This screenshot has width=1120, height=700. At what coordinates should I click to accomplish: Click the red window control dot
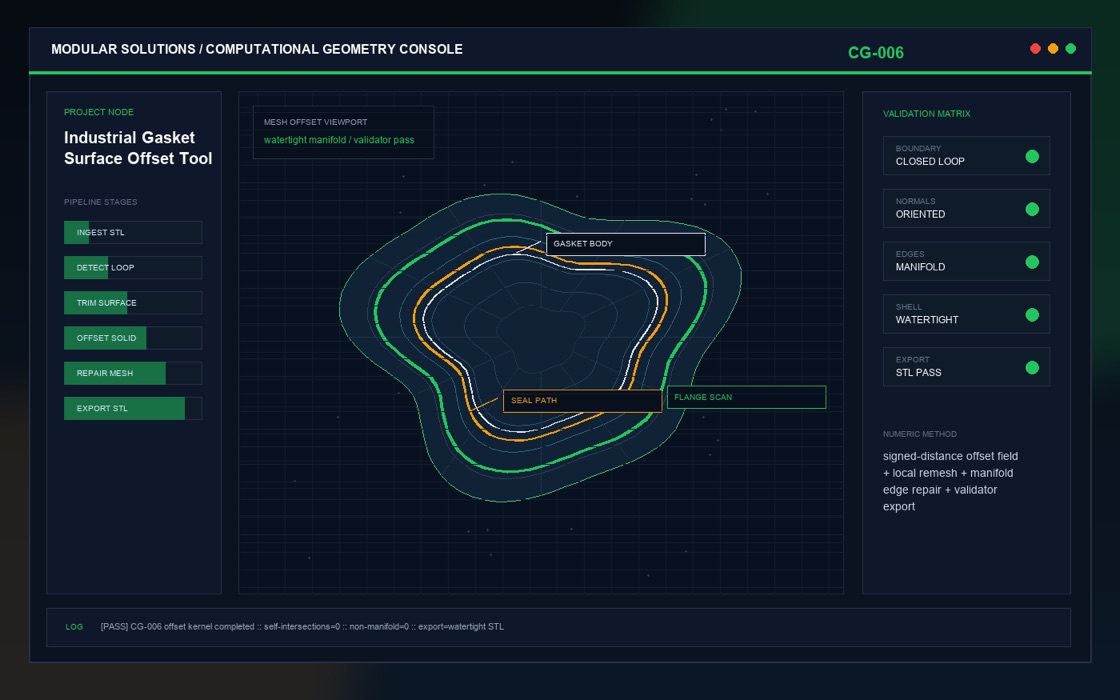1035,49
